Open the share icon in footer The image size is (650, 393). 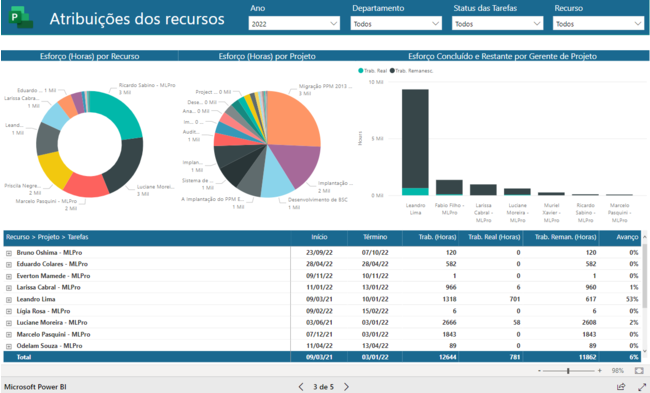pyautogui.click(x=621, y=386)
